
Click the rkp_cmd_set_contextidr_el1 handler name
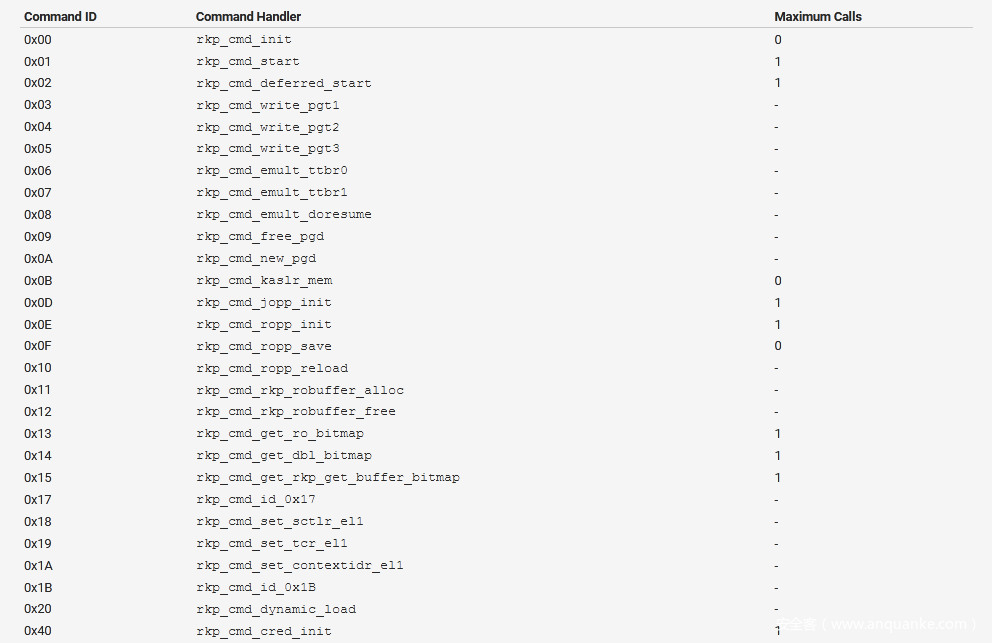point(299,566)
